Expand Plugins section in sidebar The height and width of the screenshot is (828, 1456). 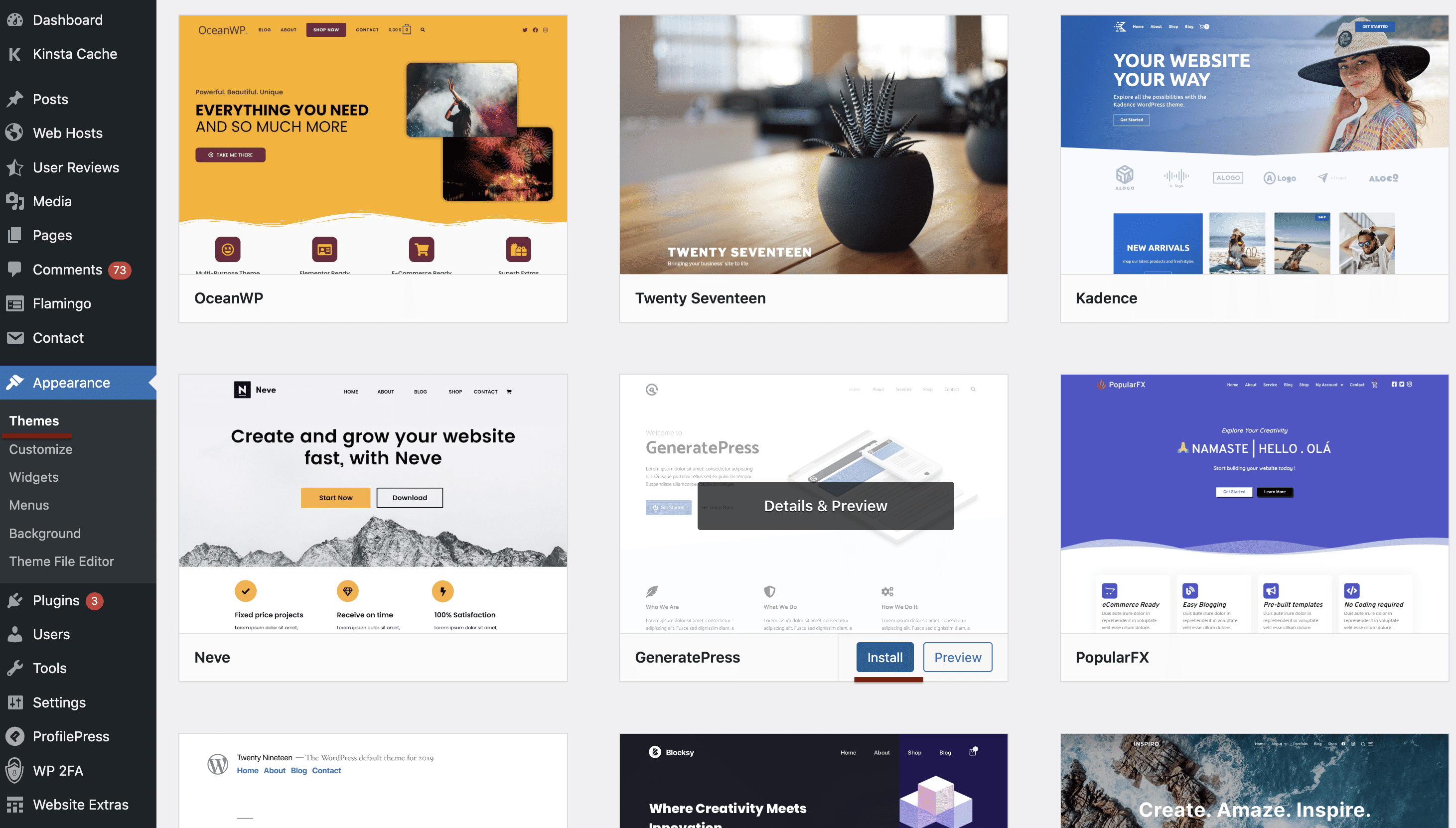click(55, 600)
